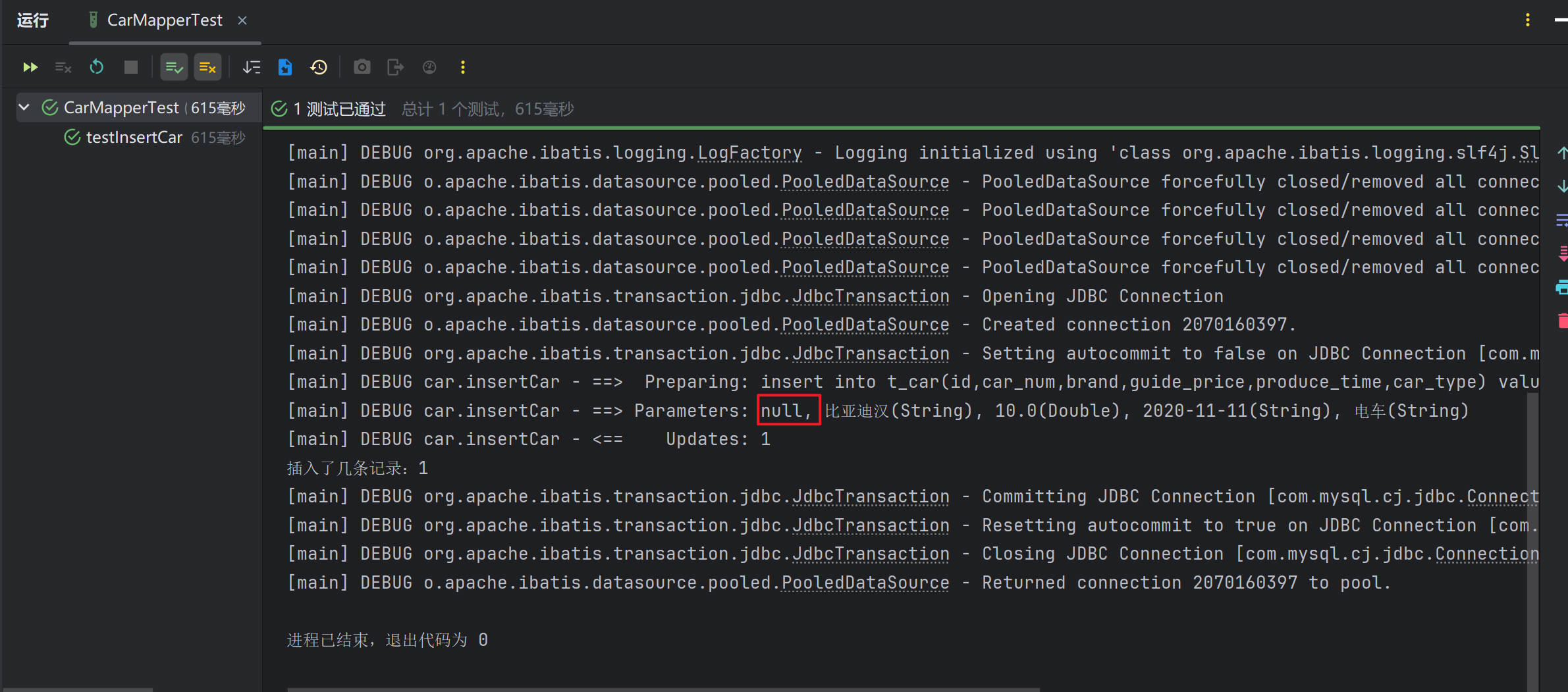Collapse the CarMapperTest tree node

point(24,107)
